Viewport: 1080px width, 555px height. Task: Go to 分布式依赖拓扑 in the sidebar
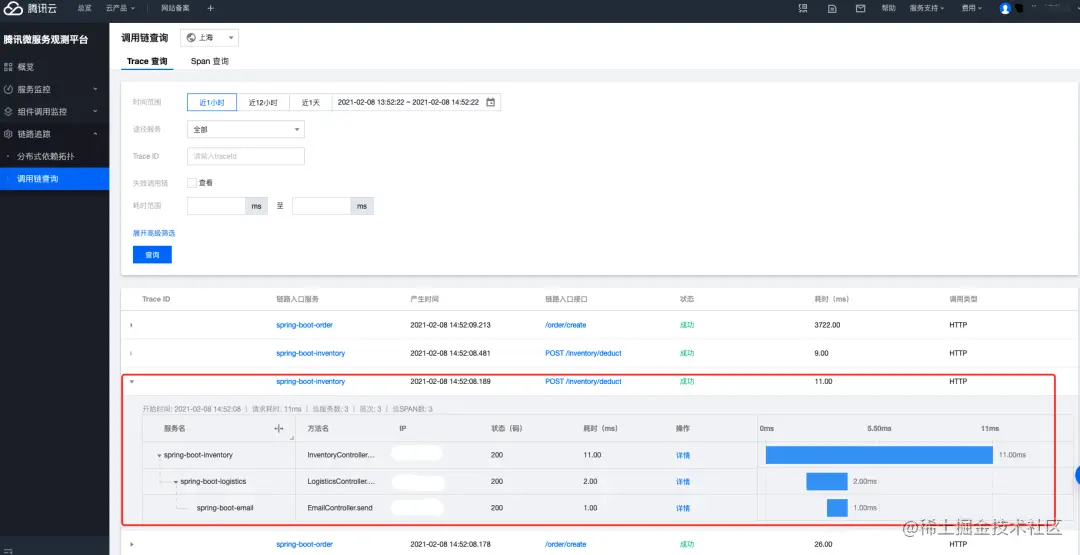[x=45, y=156]
